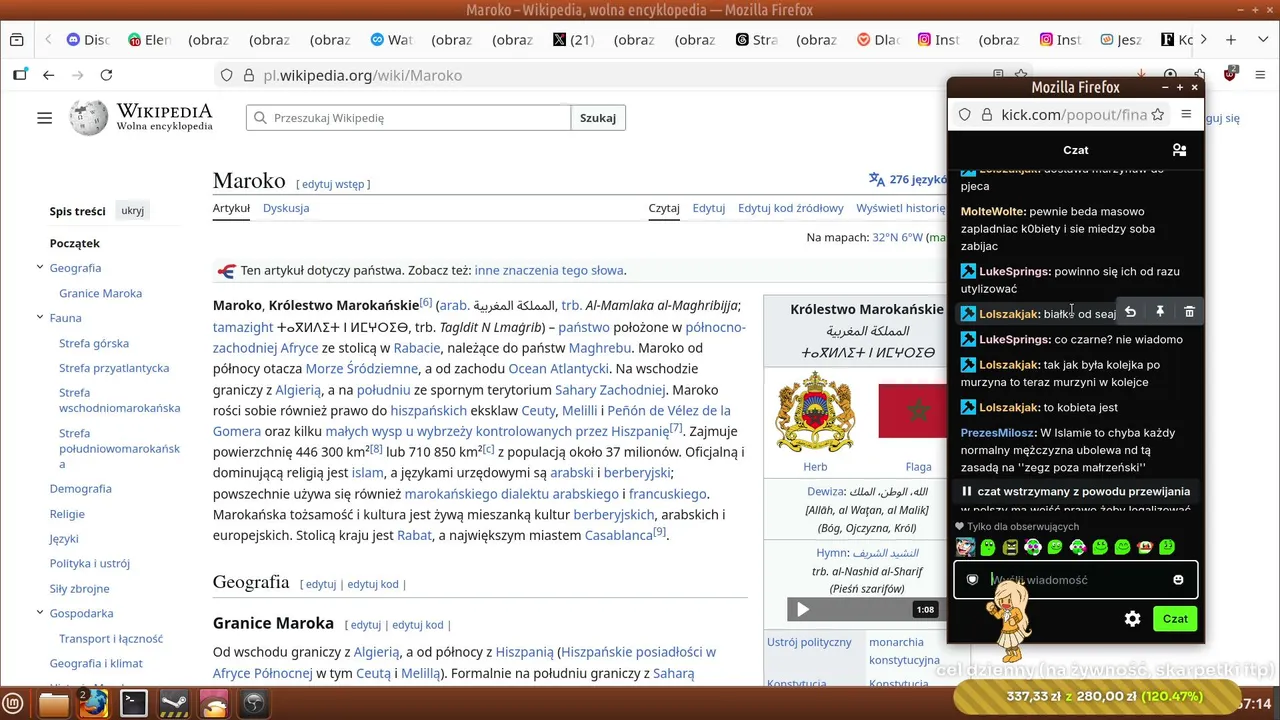Select the Edytuj tab

[708, 208]
